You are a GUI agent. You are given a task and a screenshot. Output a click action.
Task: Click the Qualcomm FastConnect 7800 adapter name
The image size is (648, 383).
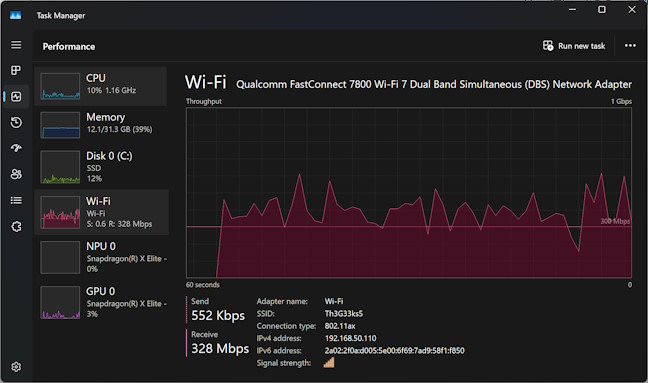tap(434, 84)
